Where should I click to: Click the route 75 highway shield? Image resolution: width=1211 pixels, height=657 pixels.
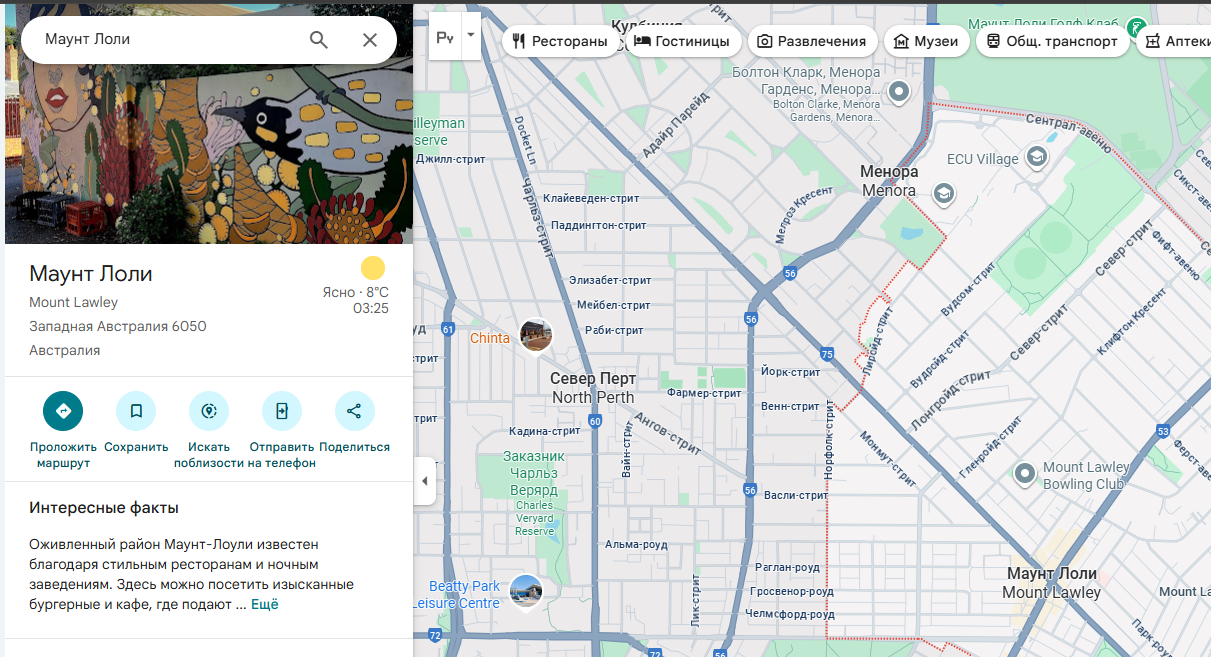pyautogui.click(x=827, y=354)
